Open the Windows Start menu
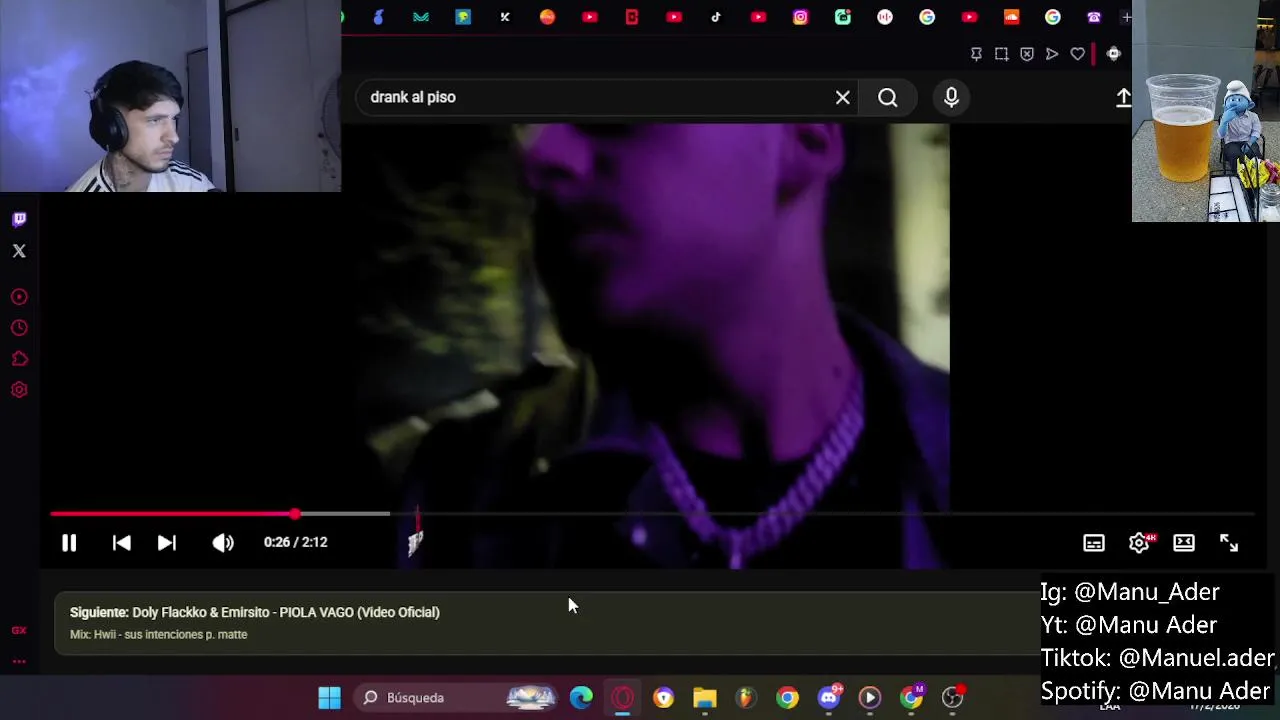 point(329,697)
